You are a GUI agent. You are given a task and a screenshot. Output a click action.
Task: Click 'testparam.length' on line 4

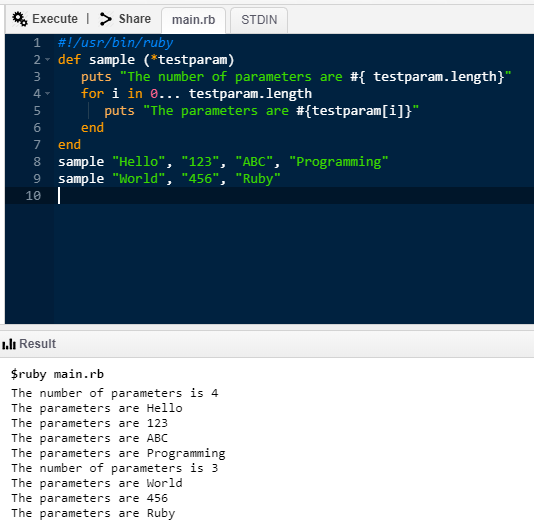point(250,94)
